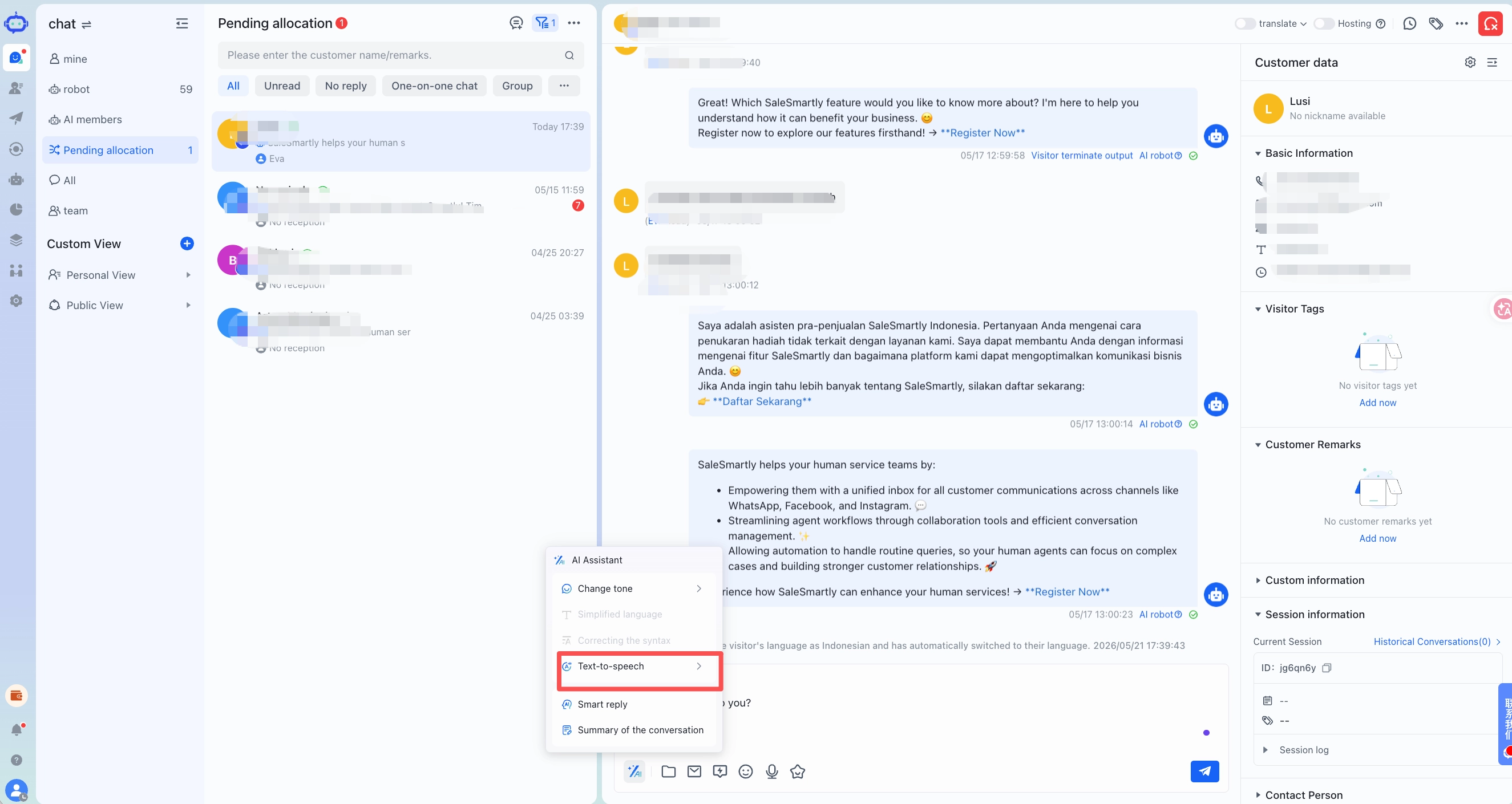
Task: Open the conversation dated Today 17:39
Action: (401, 141)
